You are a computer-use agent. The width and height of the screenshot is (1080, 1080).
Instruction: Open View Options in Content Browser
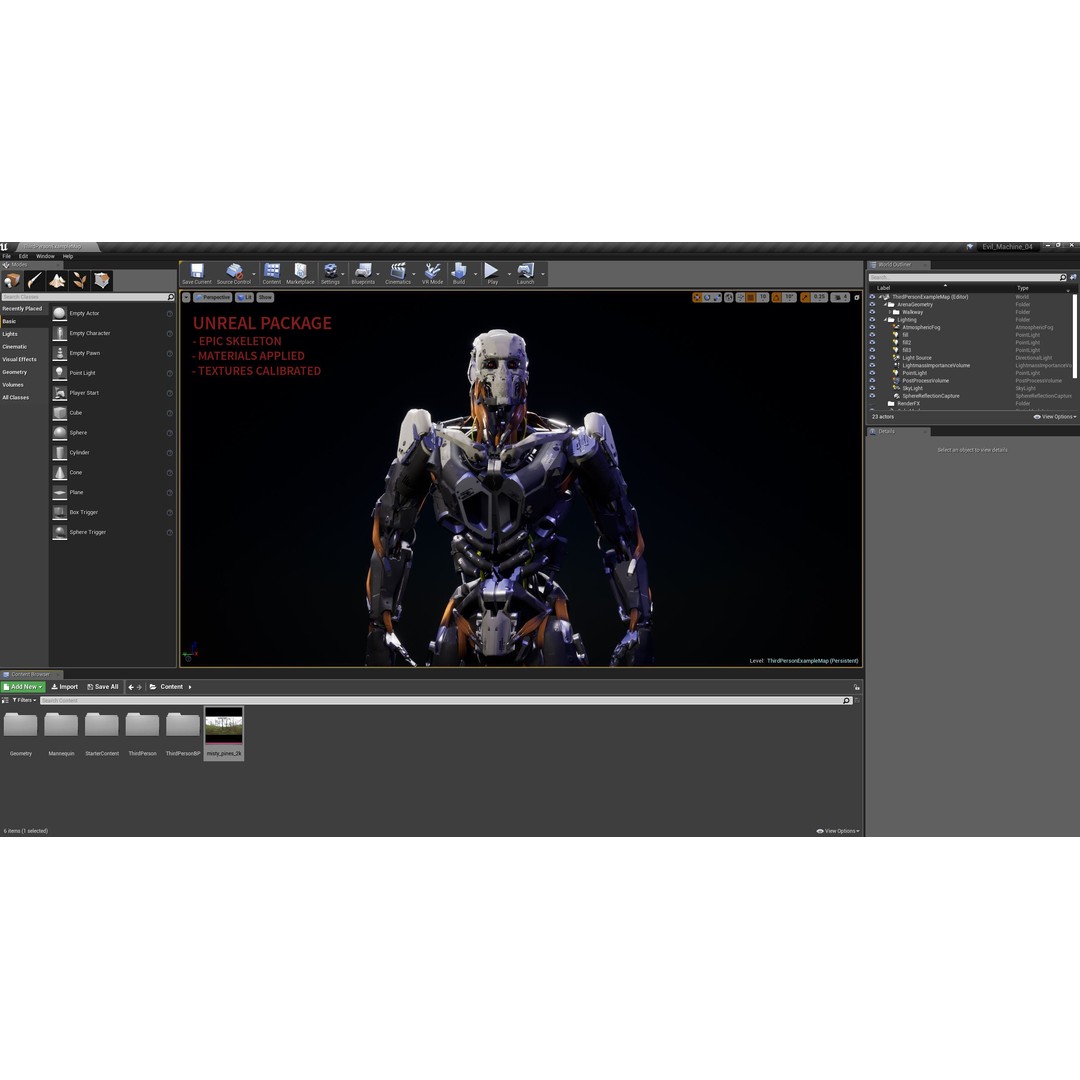[838, 831]
